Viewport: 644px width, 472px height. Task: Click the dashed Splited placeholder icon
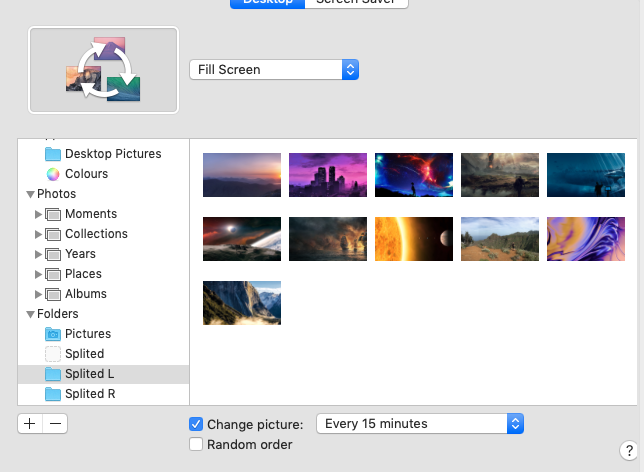click(53, 354)
